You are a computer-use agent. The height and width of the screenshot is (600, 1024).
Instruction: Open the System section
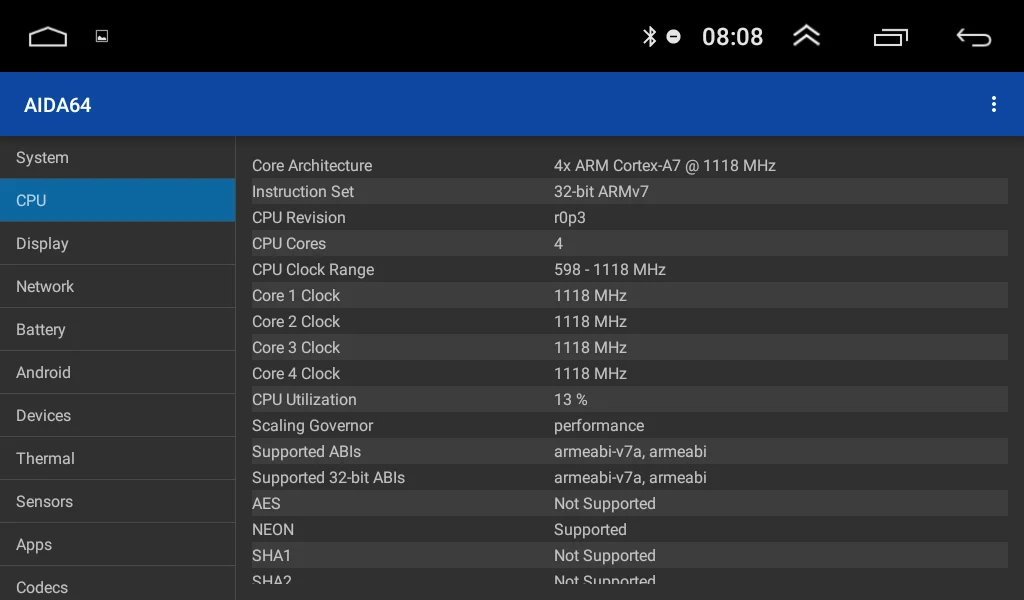click(x=118, y=158)
